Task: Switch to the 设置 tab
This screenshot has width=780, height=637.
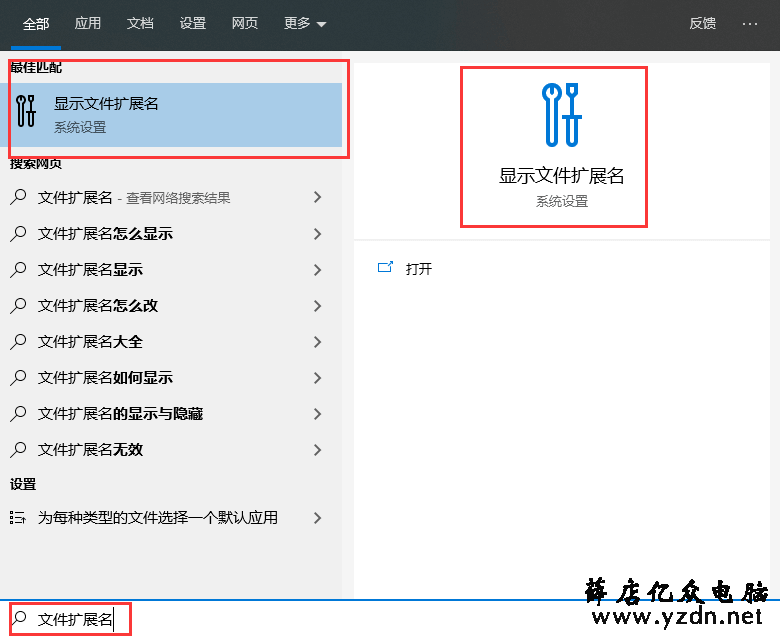Action: click(193, 23)
